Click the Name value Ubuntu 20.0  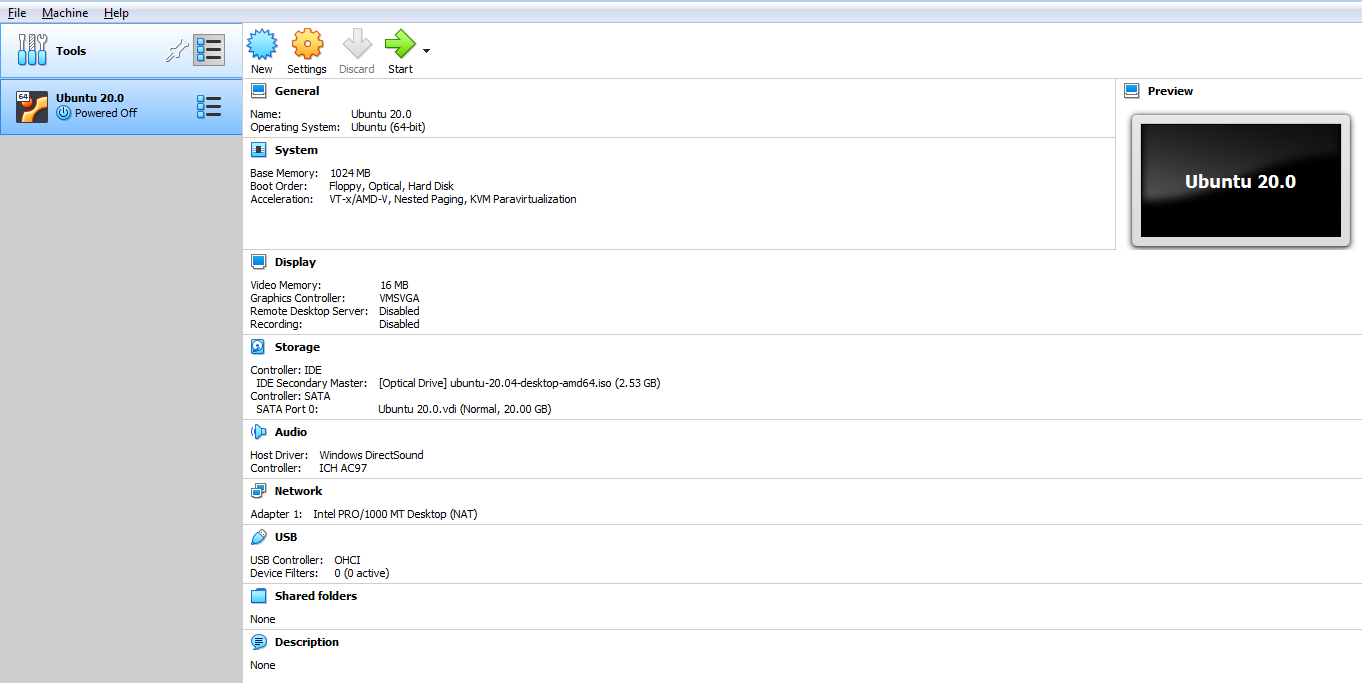[x=381, y=114]
